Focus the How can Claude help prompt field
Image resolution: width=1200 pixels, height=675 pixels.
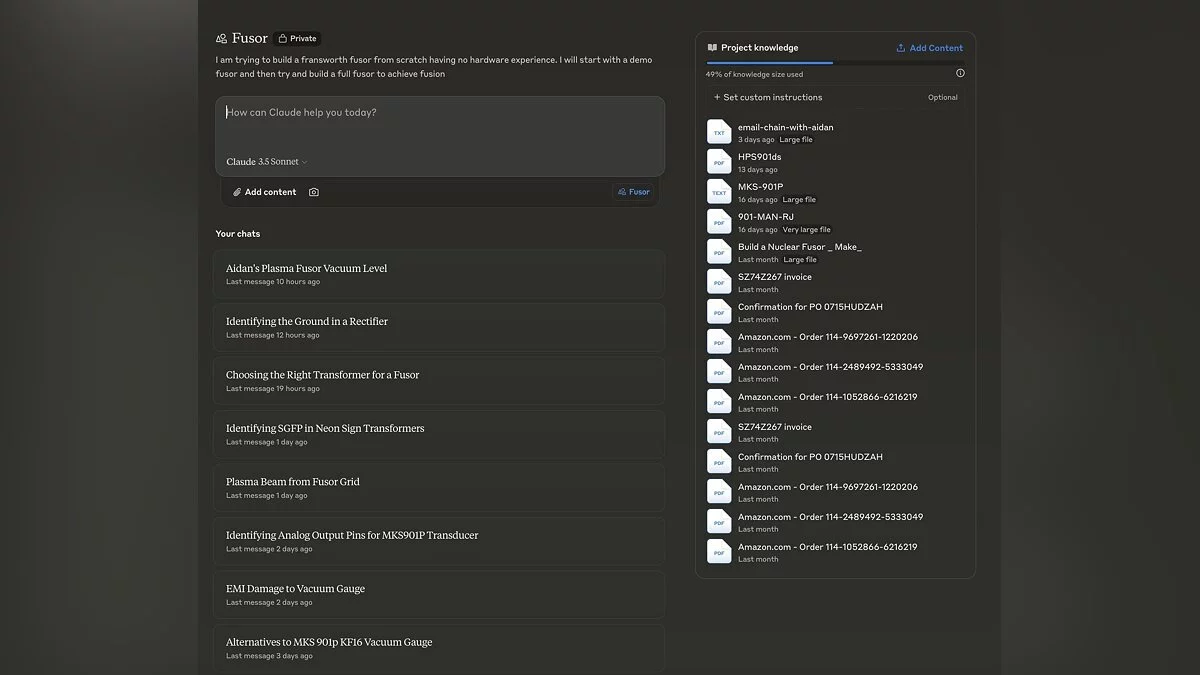(438, 124)
